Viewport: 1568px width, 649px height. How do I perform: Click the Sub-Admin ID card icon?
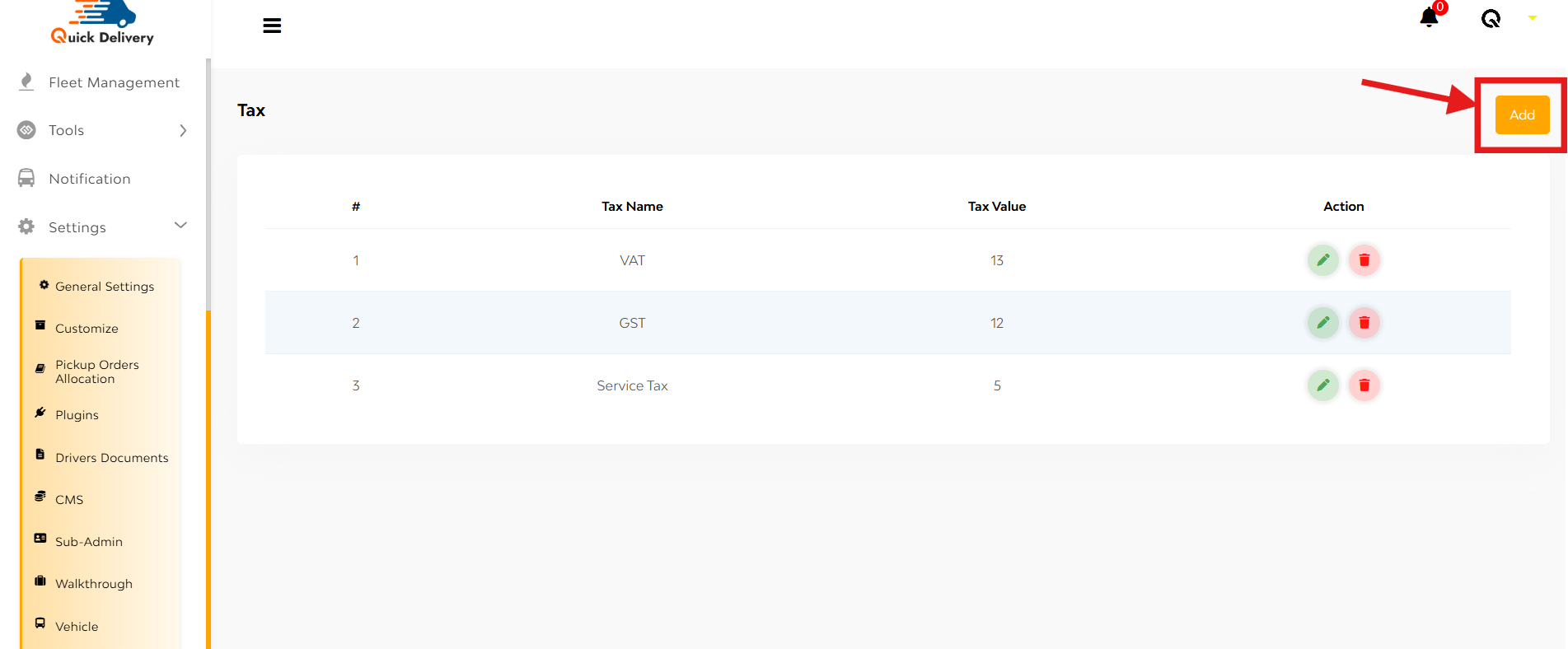pos(40,538)
